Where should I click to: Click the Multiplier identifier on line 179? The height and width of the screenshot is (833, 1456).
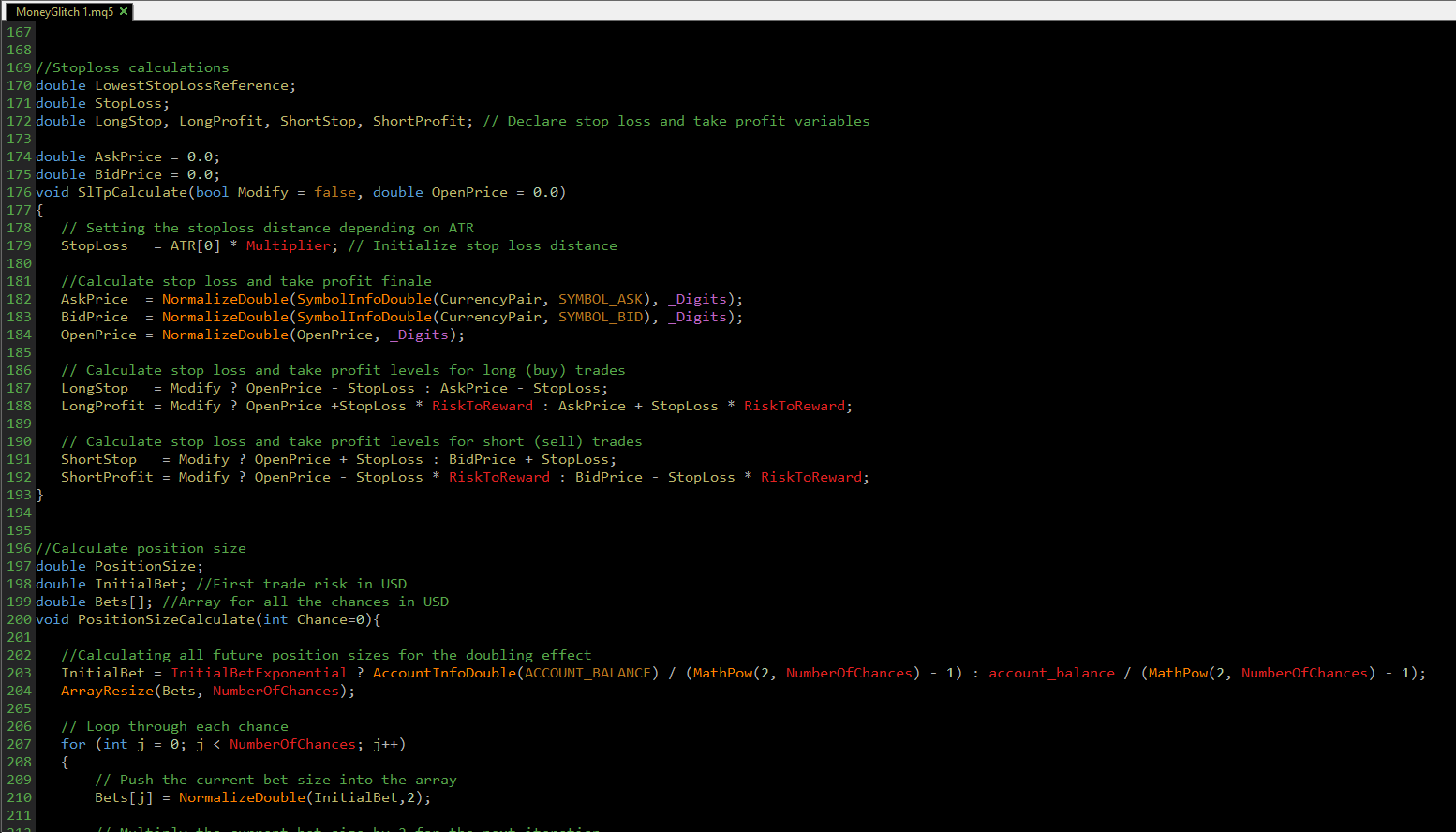(x=288, y=245)
